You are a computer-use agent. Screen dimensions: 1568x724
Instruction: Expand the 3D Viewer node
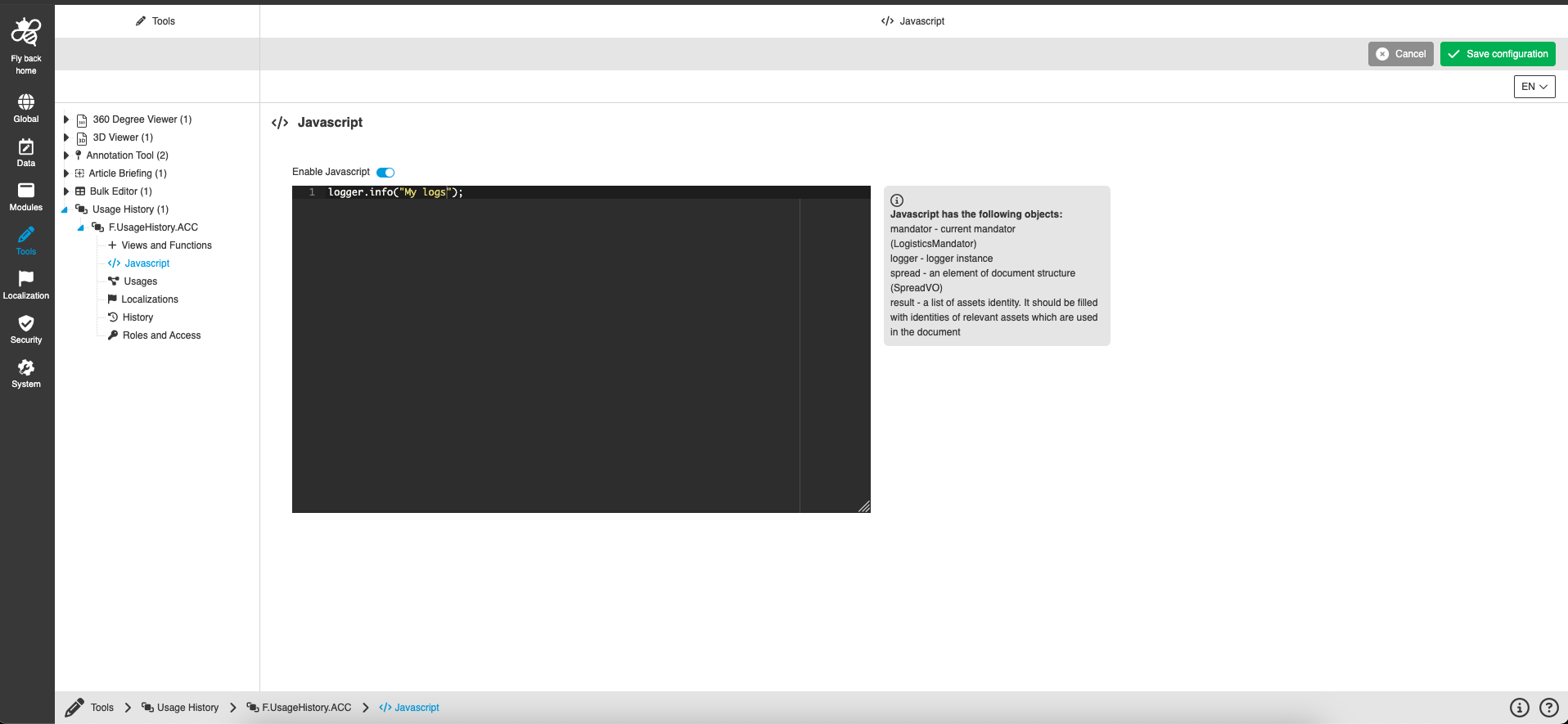click(x=66, y=137)
